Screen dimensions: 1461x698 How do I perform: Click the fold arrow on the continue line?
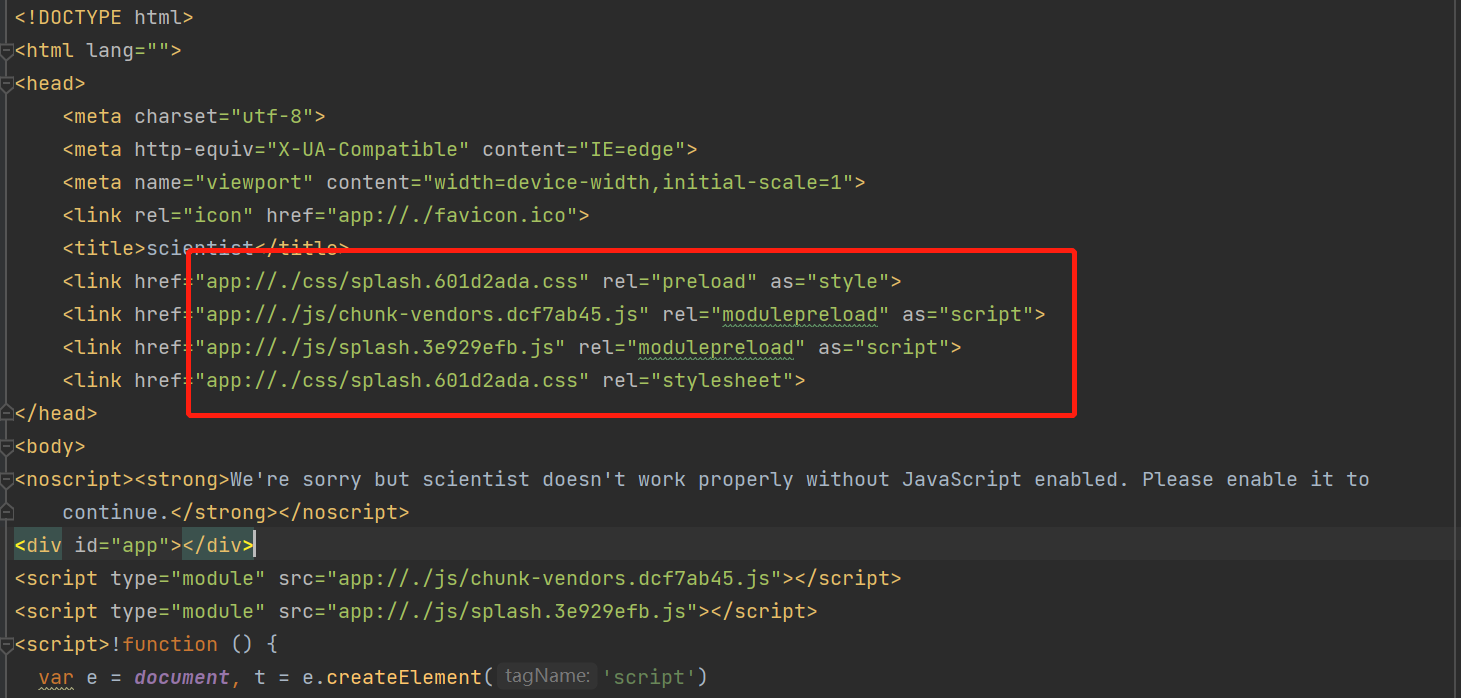(x=7, y=512)
